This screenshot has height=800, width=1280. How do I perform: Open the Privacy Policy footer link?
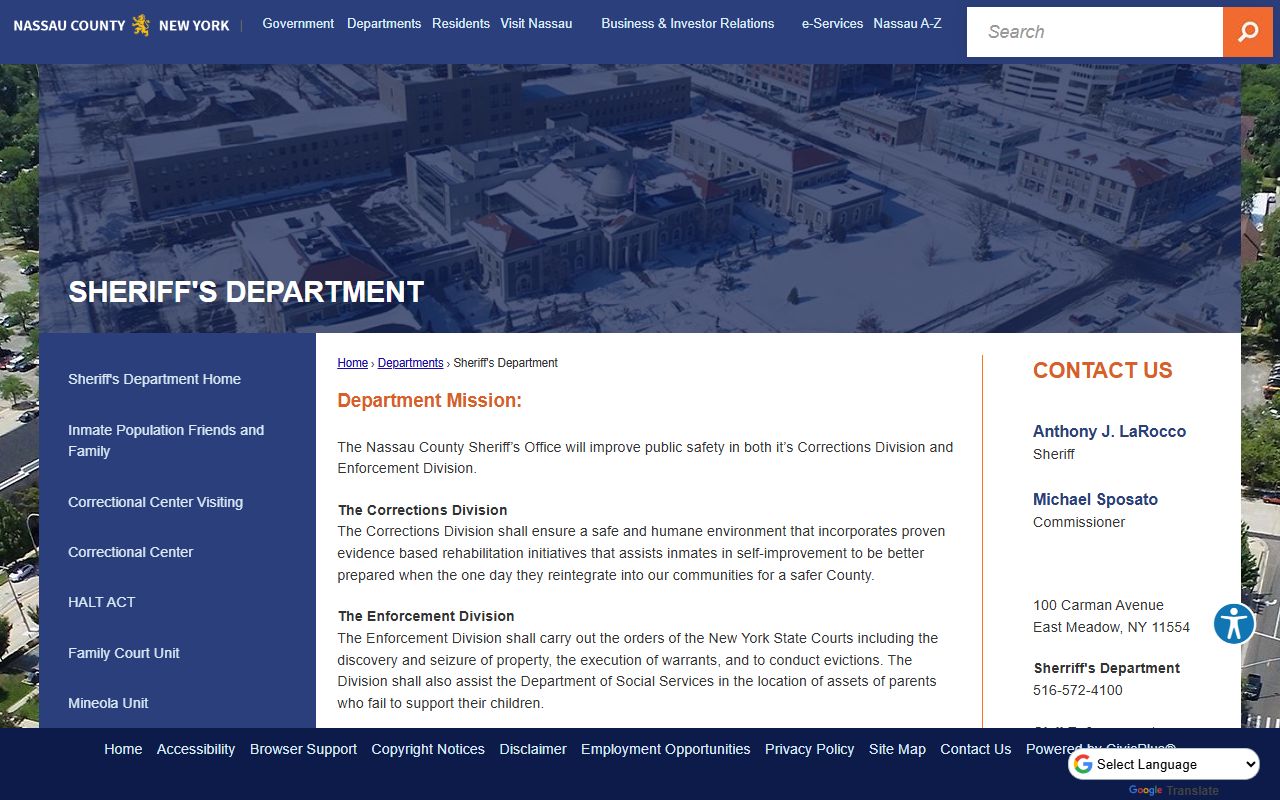pos(809,749)
